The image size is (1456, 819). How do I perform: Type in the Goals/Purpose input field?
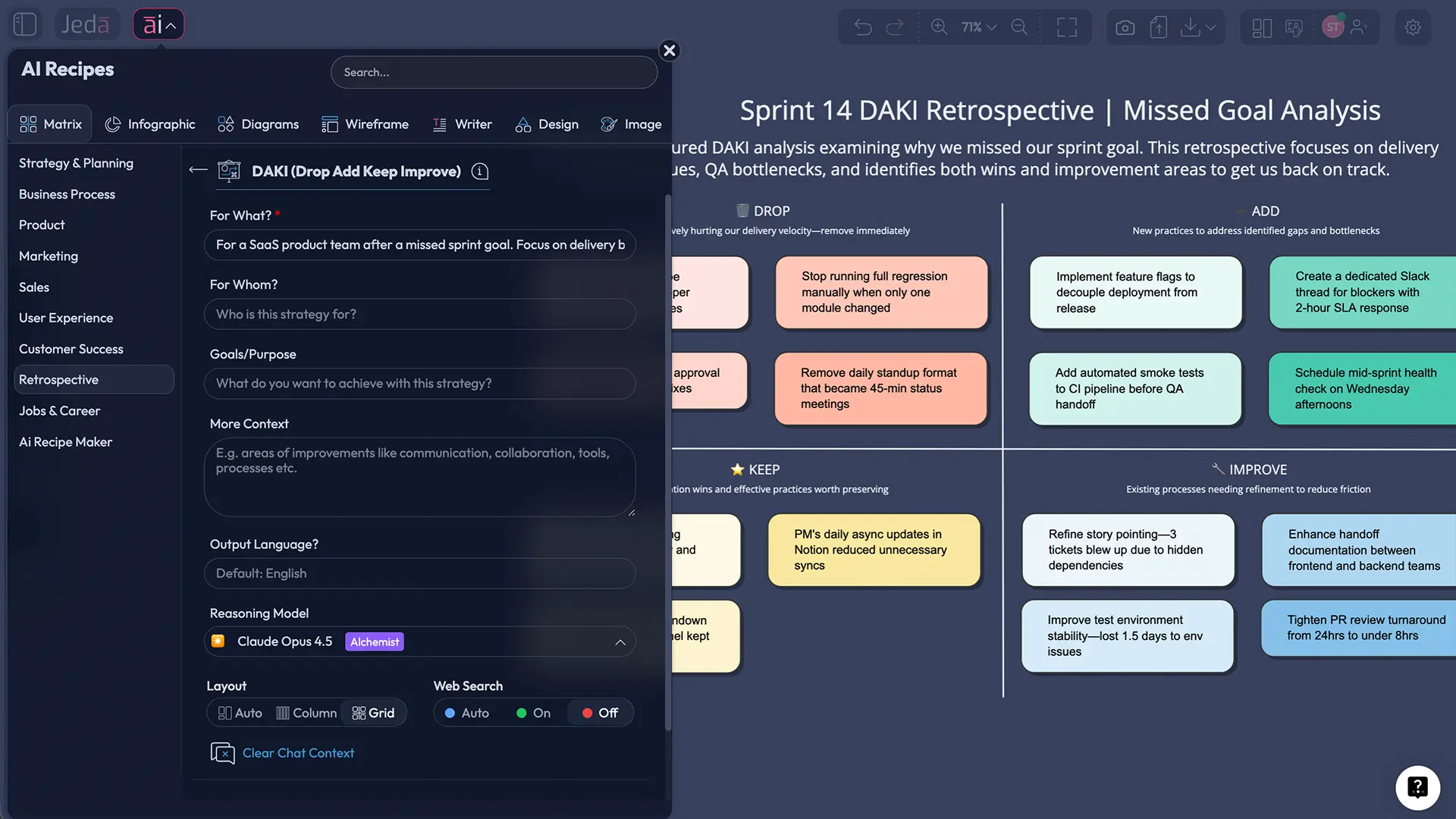420,384
